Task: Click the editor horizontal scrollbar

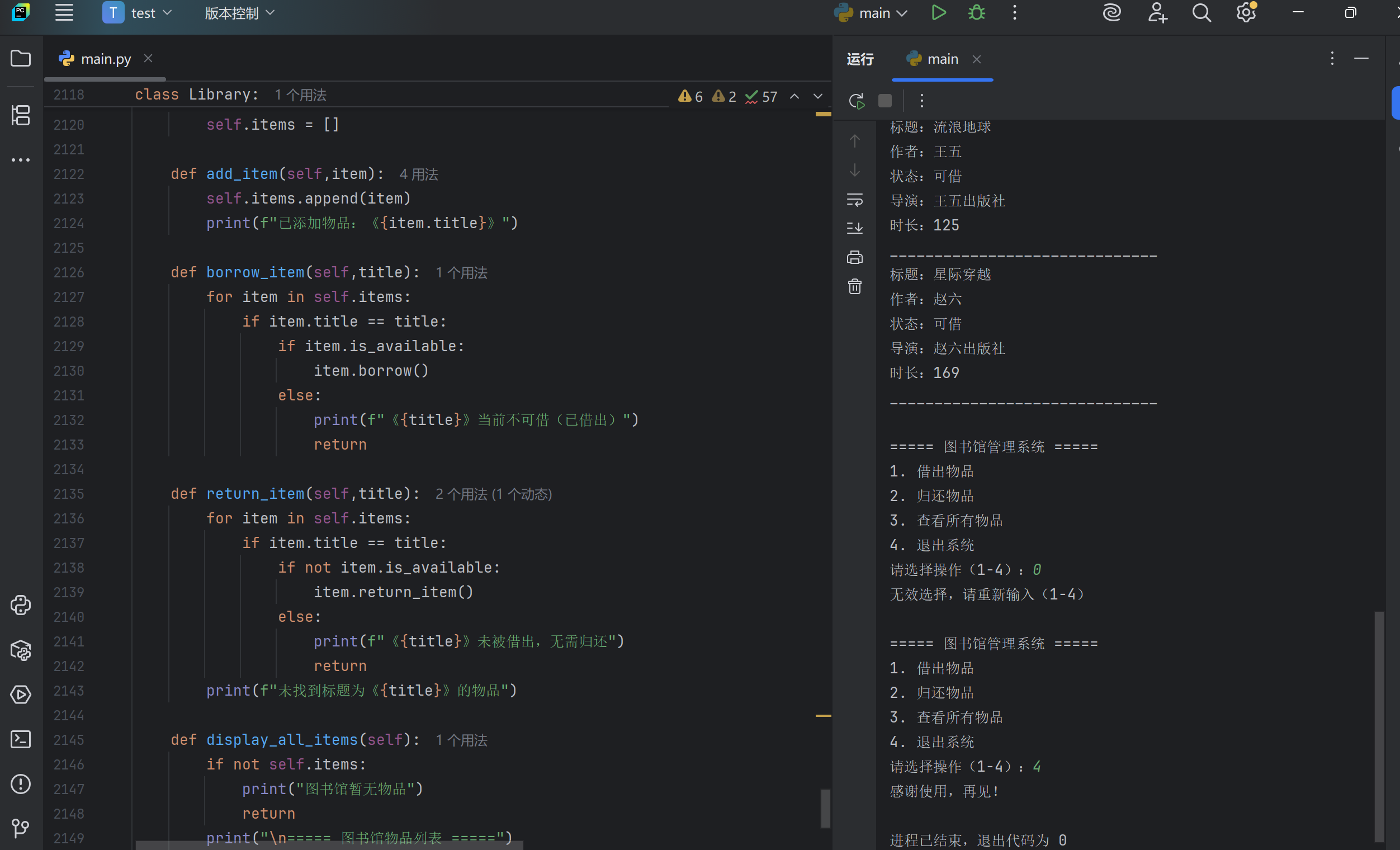Action: 329,846
